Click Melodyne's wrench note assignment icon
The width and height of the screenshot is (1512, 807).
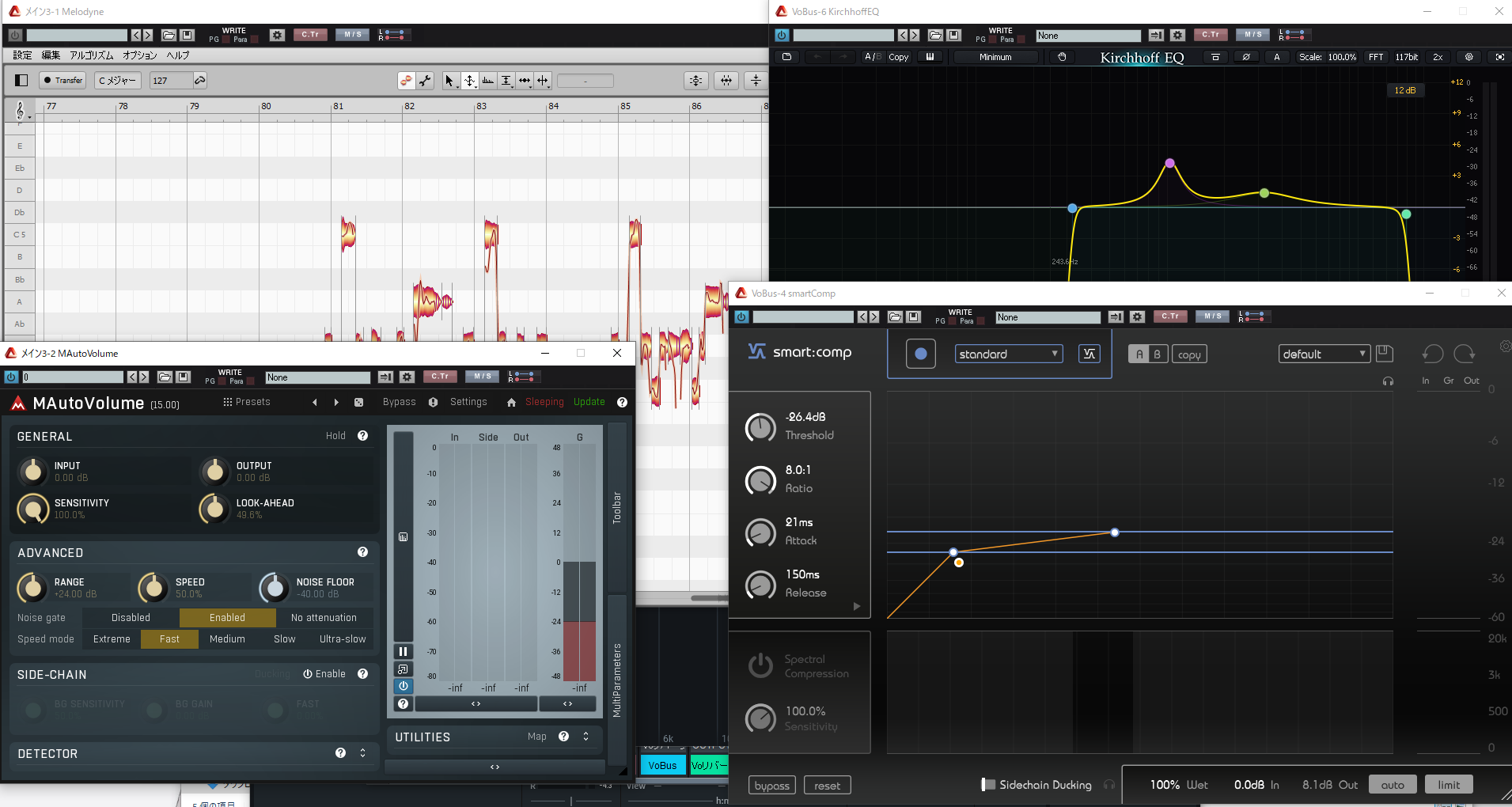click(425, 81)
